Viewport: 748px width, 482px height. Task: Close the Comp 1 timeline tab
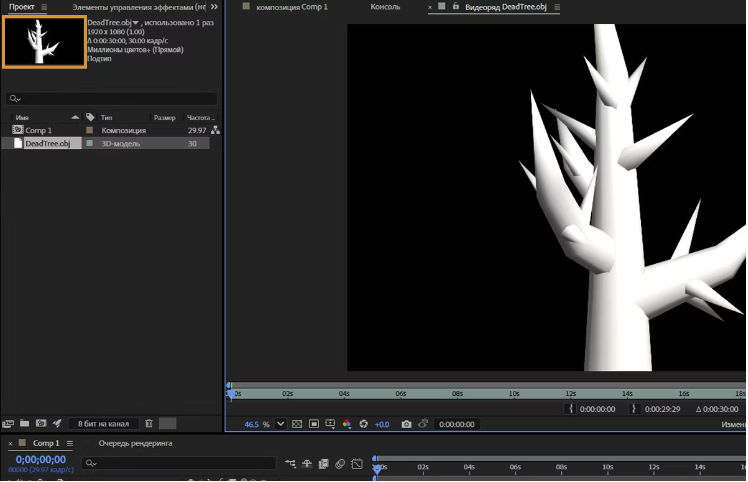coord(10,444)
